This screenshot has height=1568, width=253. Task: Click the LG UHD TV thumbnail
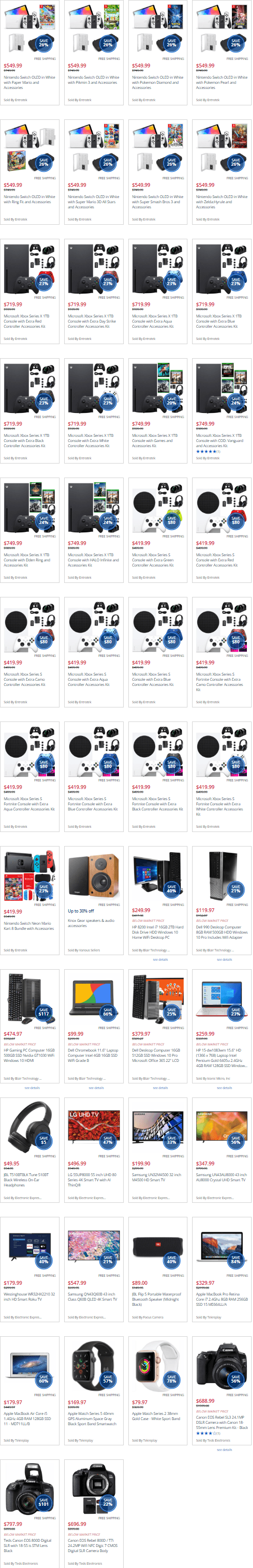[x=94, y=1126]
